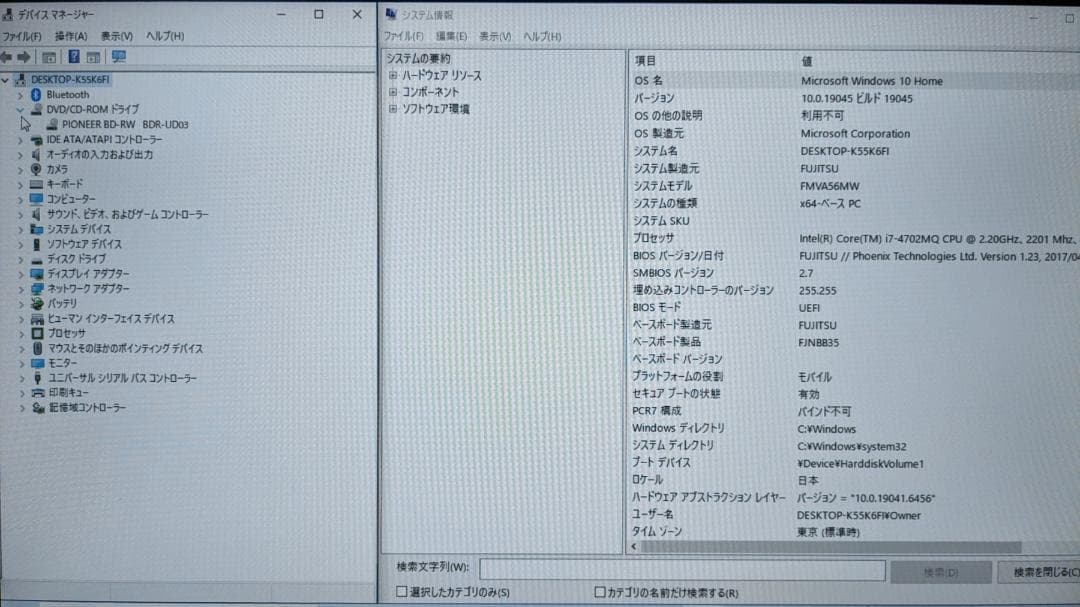Click inside the 検索文字列(W) search field
Screen dimensions: 1080x607
pos(685,571)
